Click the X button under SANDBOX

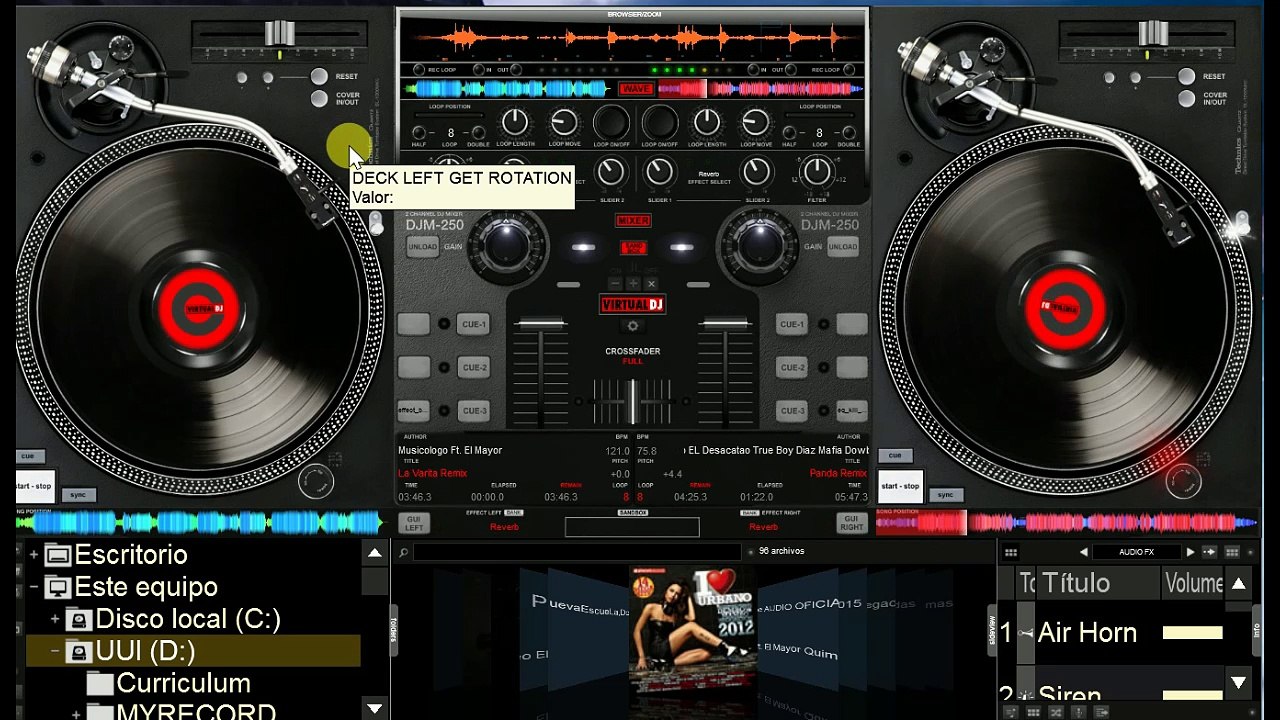click(650, 284)
